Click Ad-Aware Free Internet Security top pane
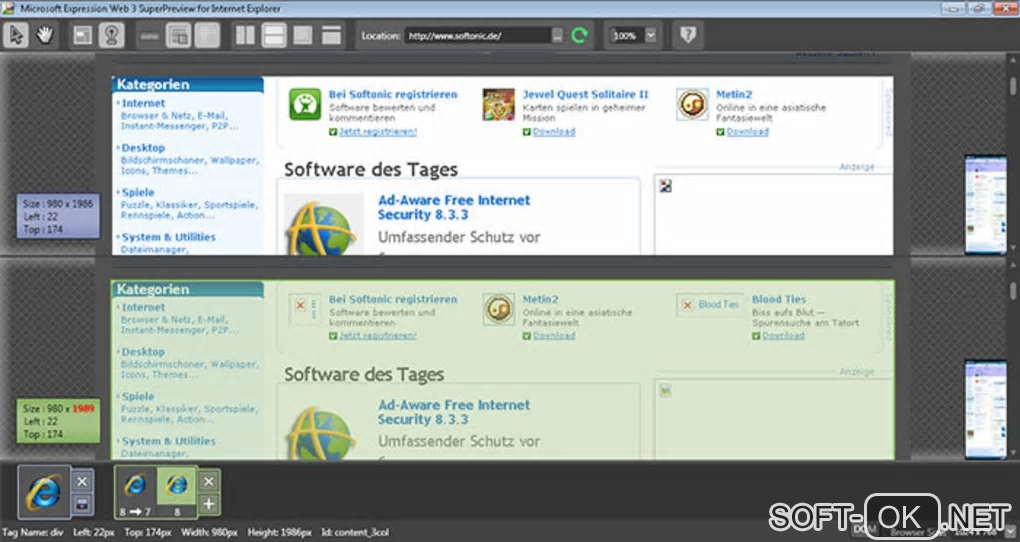Image resolution: width=1020 pixels, height=542 pixels. (454, 208)
